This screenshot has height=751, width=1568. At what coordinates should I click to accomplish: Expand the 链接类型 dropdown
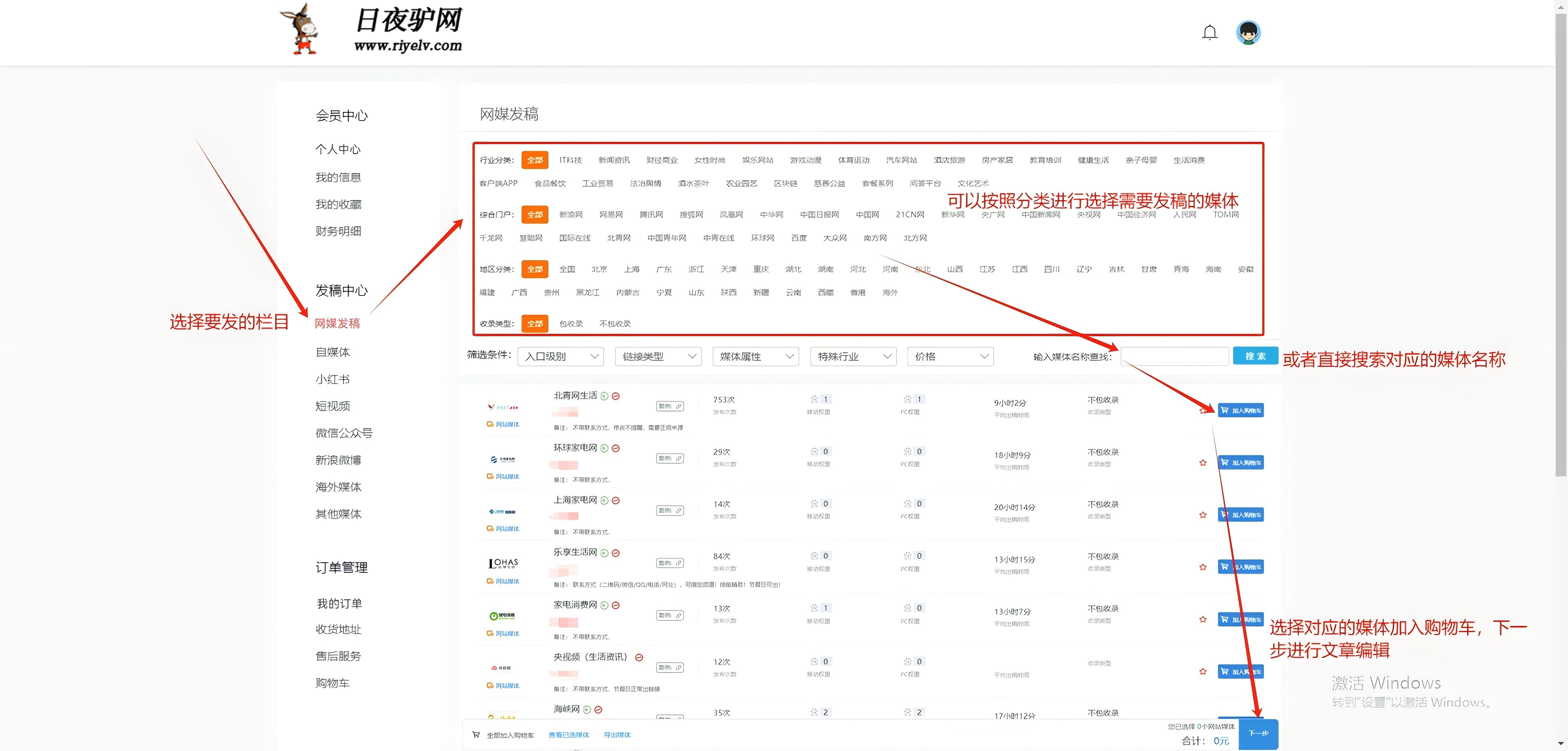click(x=659, y=357)
